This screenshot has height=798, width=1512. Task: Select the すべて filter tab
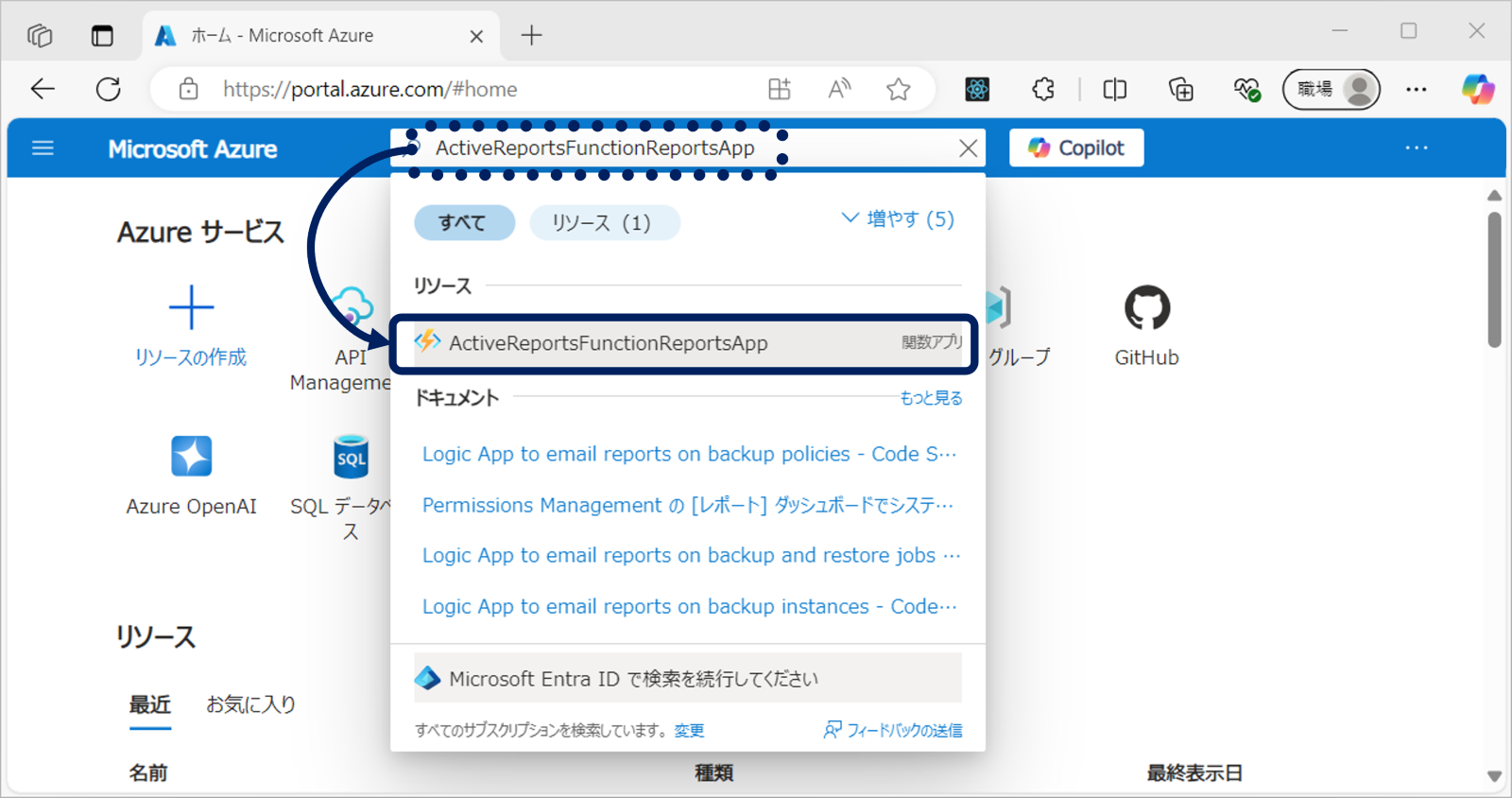pyautogui.click(x=464, y=223)
